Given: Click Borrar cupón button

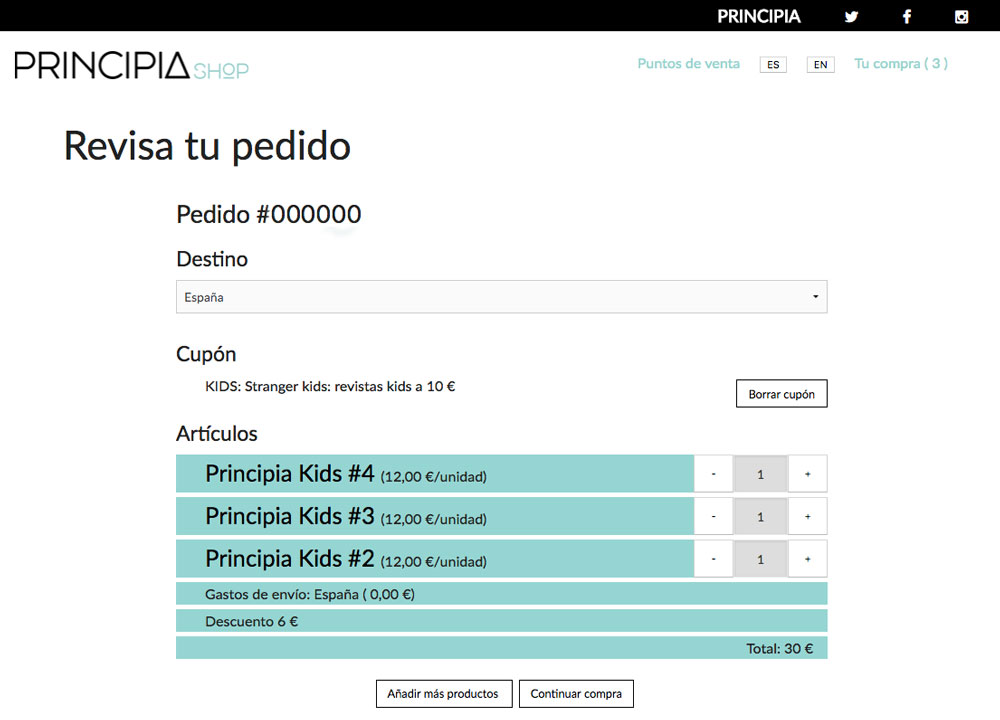Looking at the screenshot, I should point(781,393).
